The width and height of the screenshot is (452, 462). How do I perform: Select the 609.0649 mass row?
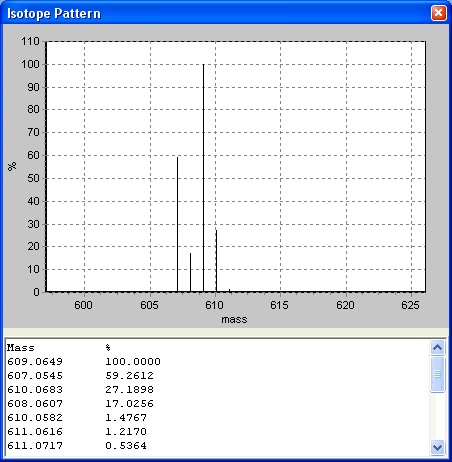click(84, 362)
